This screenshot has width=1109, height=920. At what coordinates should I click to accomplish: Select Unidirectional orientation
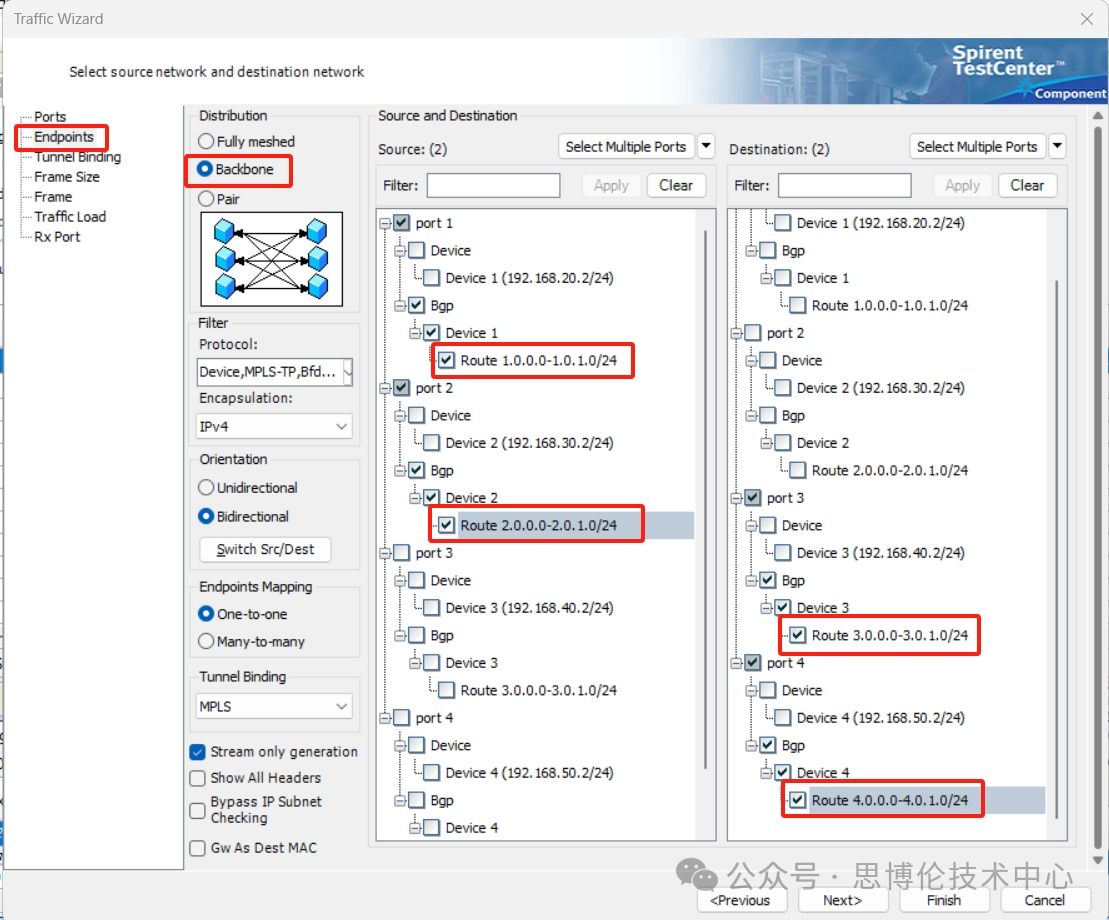coord(207,488)
